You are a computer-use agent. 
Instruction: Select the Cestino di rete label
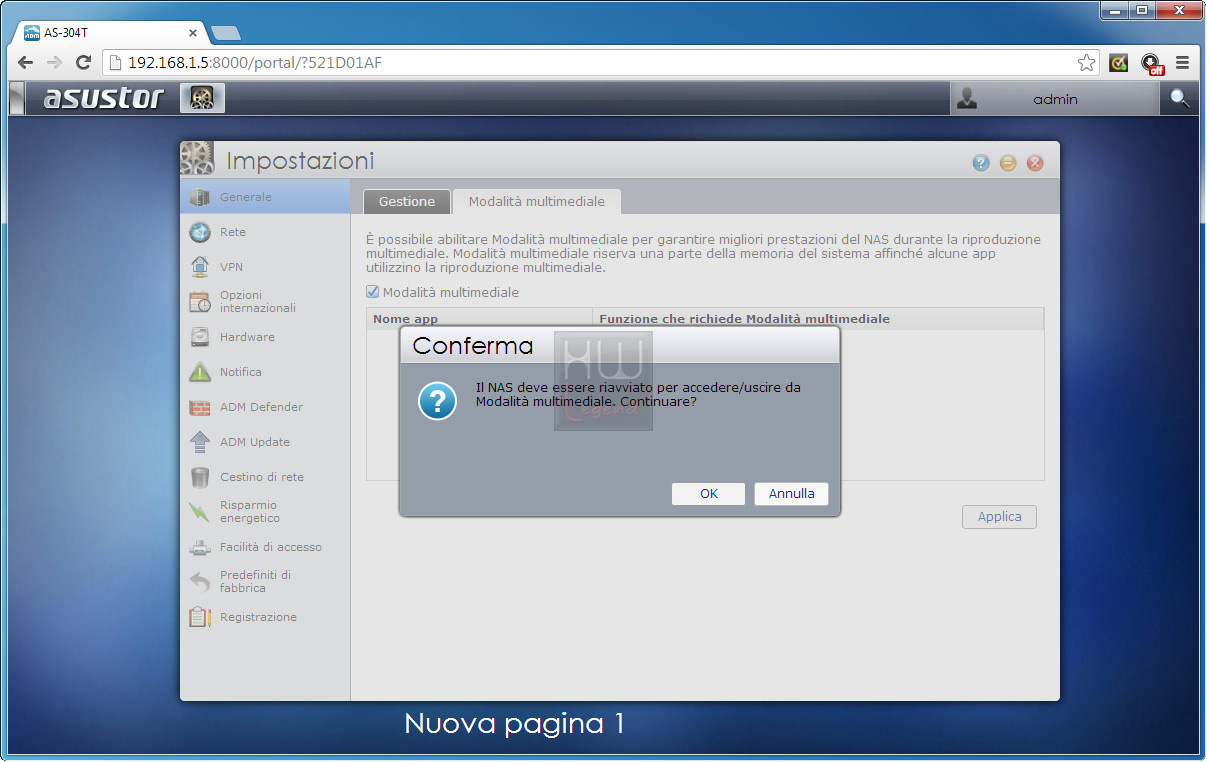coord(261,477)
